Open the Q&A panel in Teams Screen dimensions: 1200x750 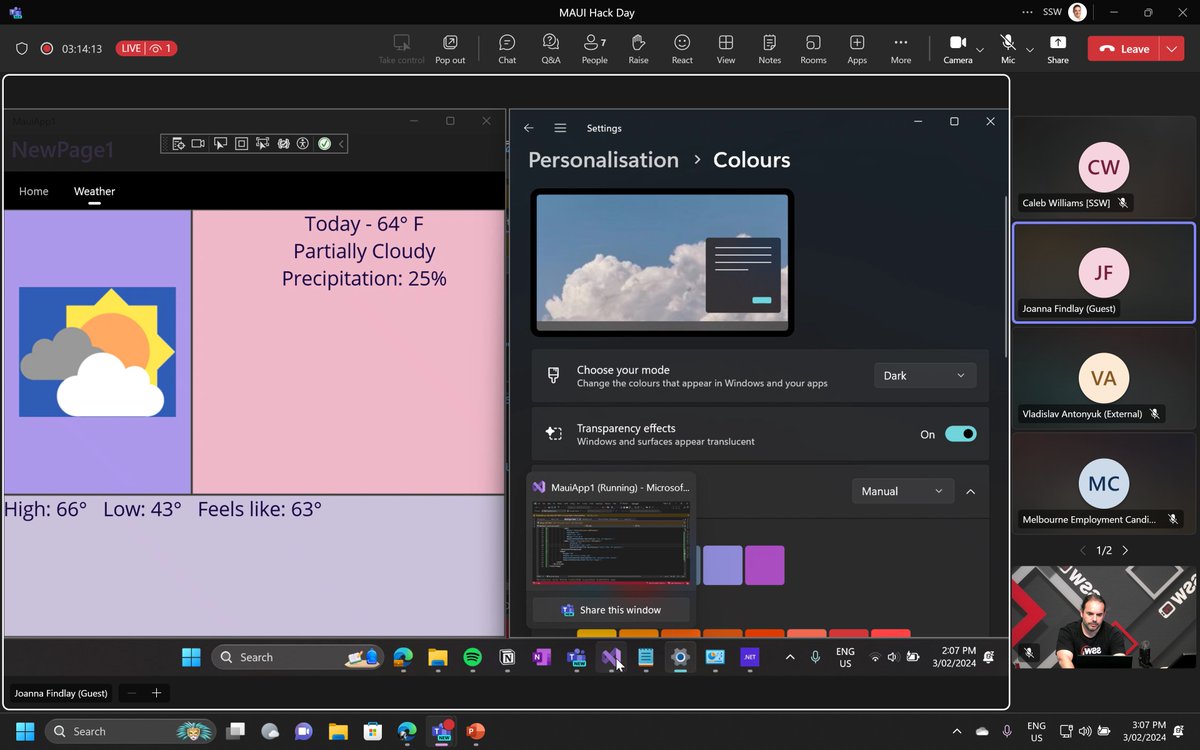551,48
